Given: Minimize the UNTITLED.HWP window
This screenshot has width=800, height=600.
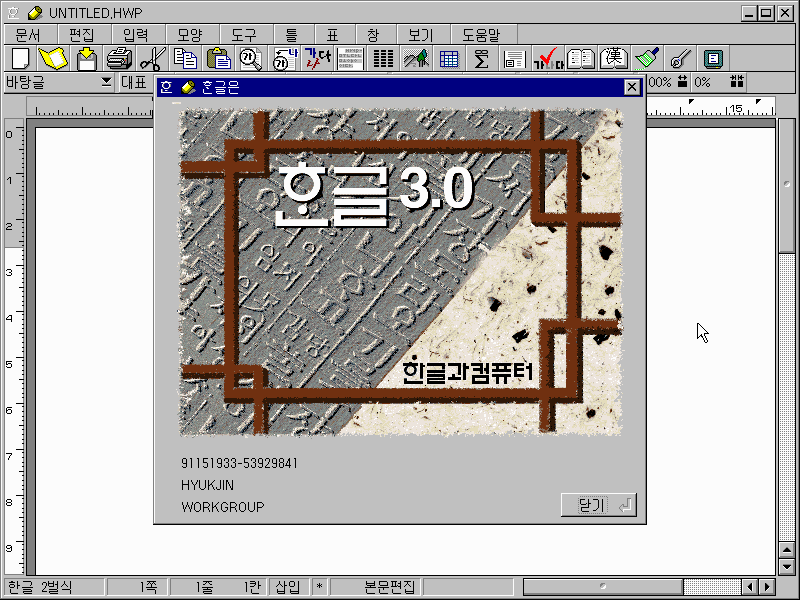Looking at the screenshot, I should [749, 13].
